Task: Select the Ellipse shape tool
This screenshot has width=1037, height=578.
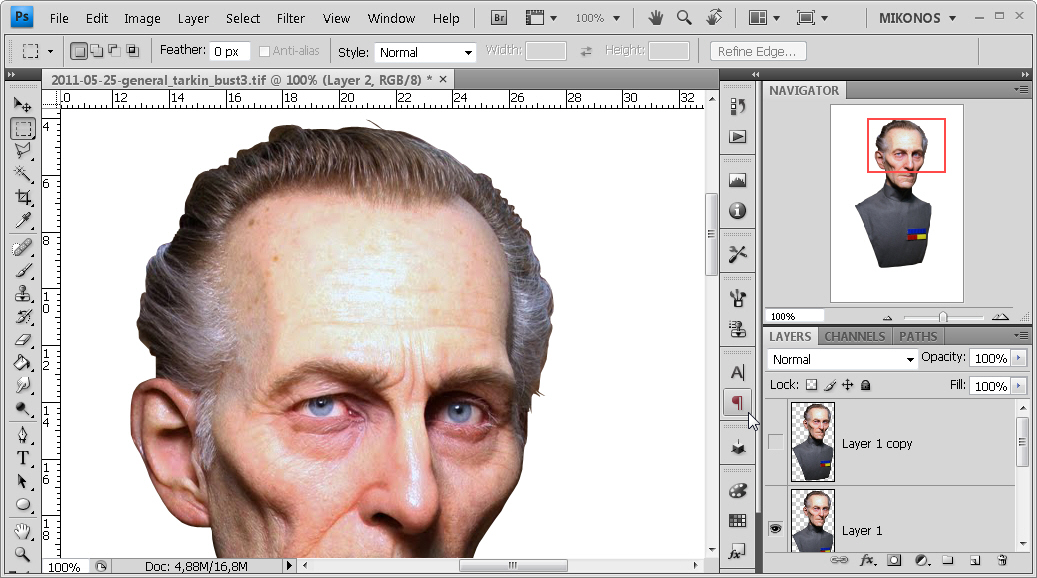Action: 23,505
